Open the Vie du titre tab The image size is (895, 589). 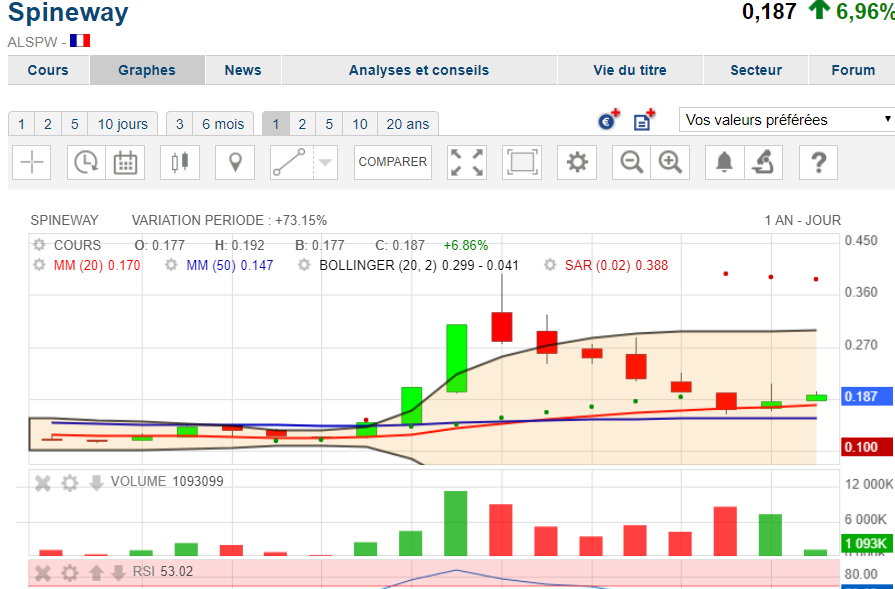click(x=630, y=70)
